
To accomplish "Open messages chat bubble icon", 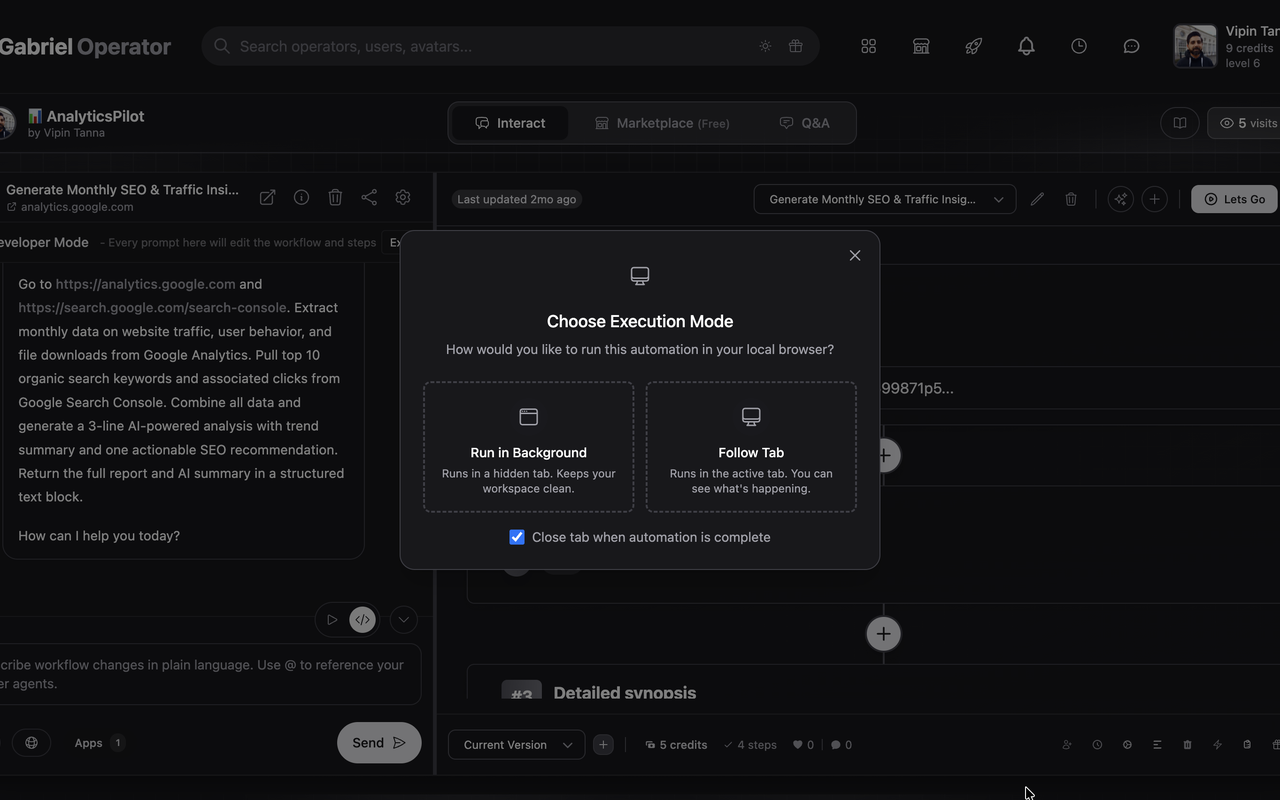I will click(1131, 46).
